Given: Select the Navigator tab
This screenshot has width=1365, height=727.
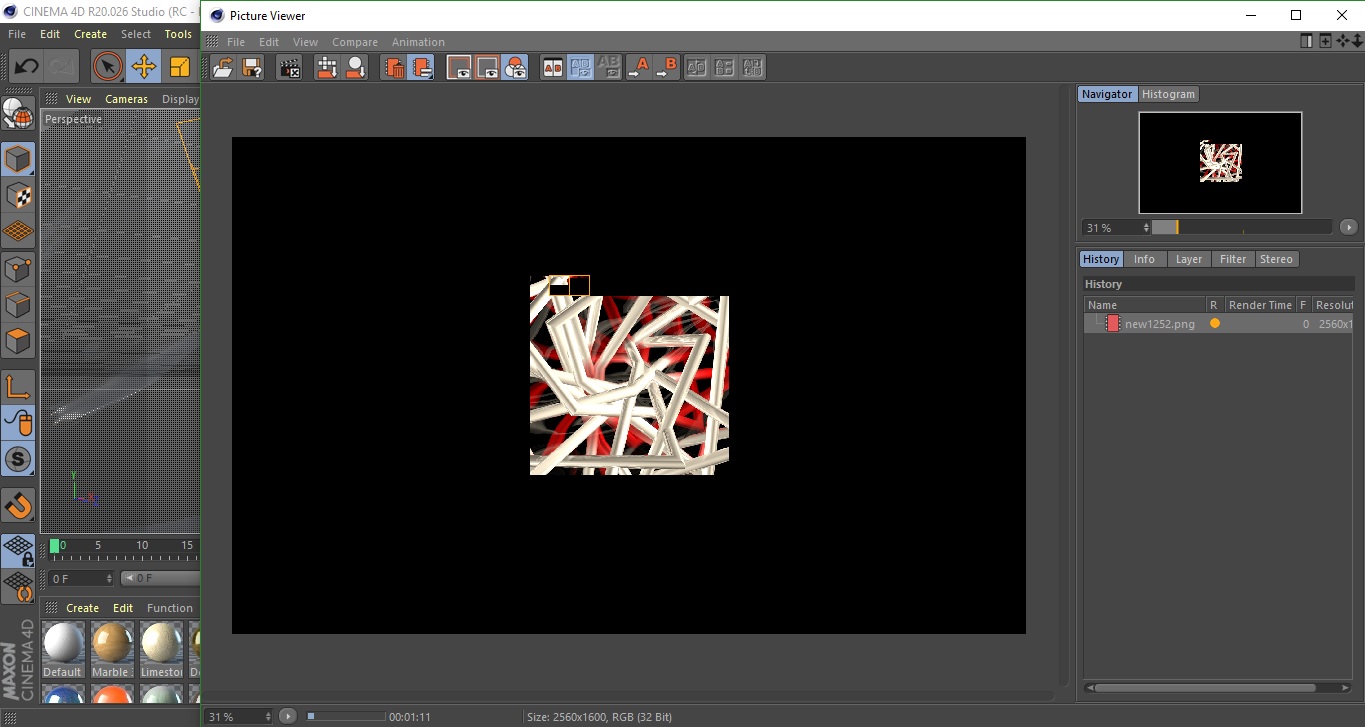Looking at the screenshot, I should click(1107, 94).
